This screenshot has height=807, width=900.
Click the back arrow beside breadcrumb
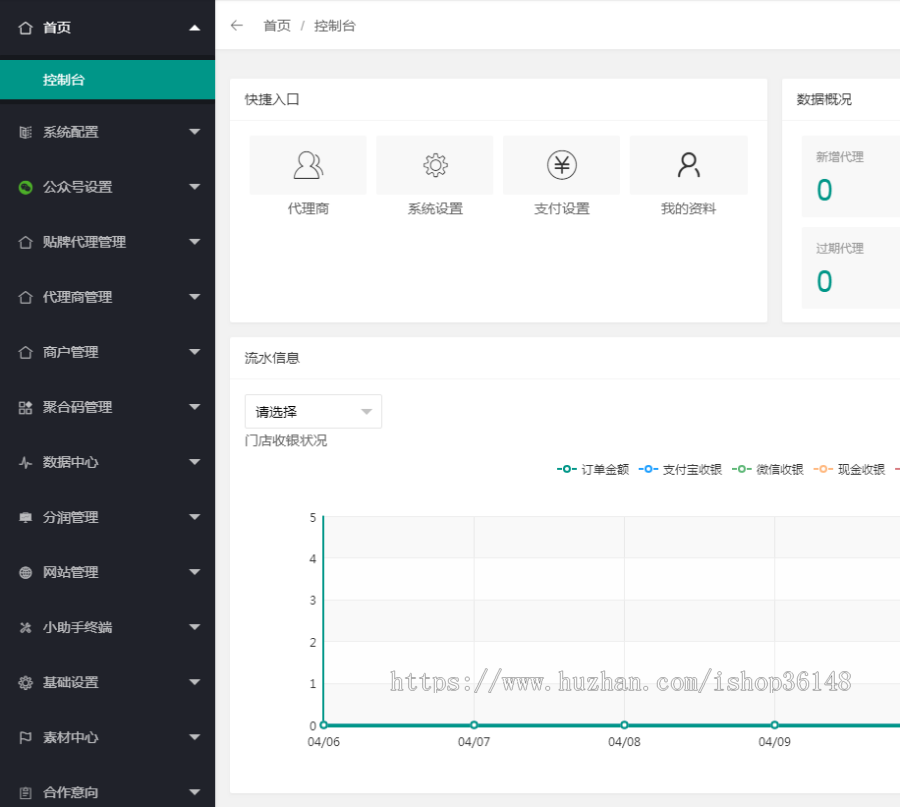[x=235, y=25]
